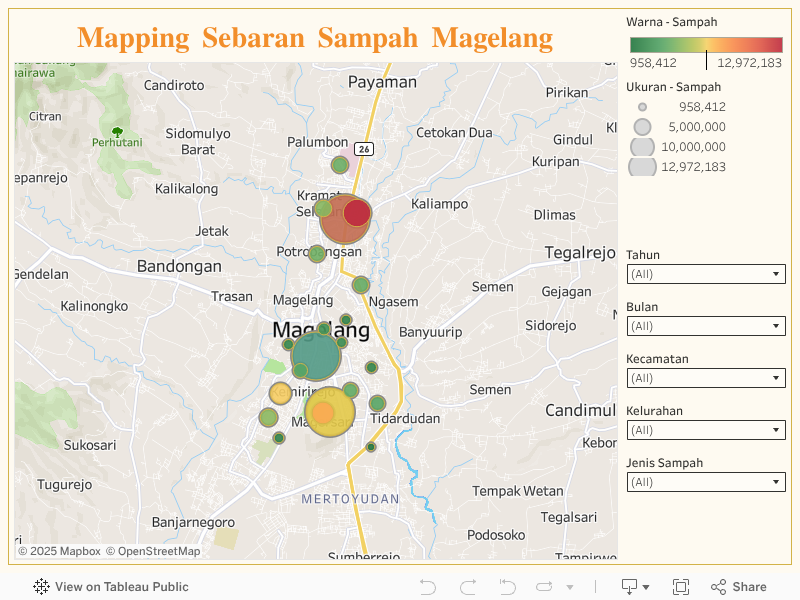The width and height of the screenshot is (800, 600).
Task: Click the Tegalrejo map label
Action: pos(580,253)
